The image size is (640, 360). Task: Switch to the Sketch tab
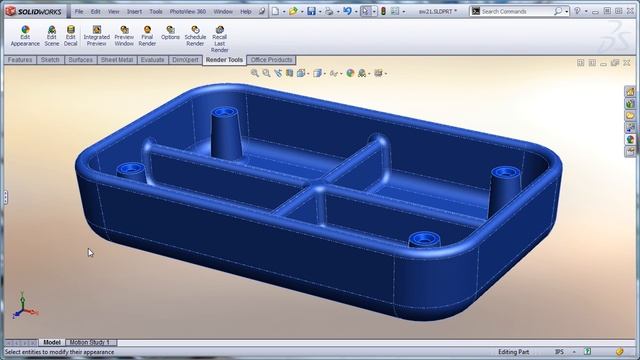[x=50, y=60]
